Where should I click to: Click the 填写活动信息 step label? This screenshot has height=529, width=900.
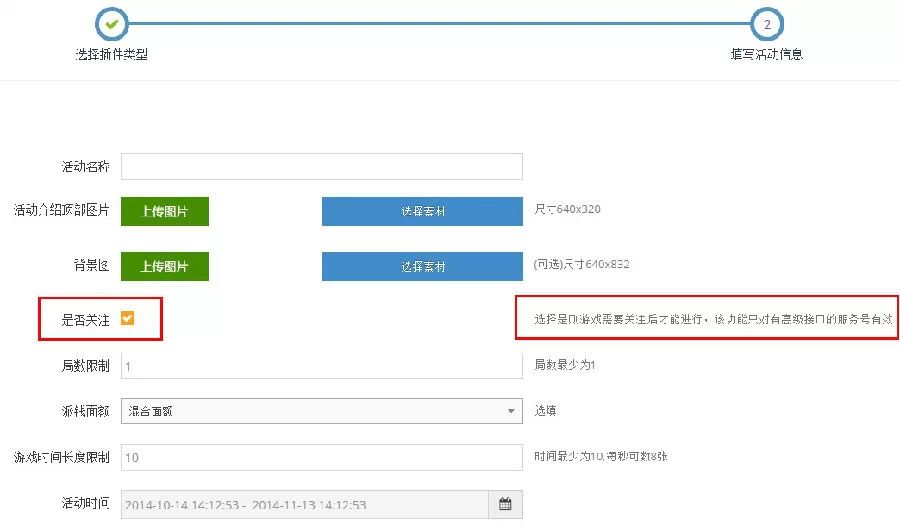[x=767, y=54]
